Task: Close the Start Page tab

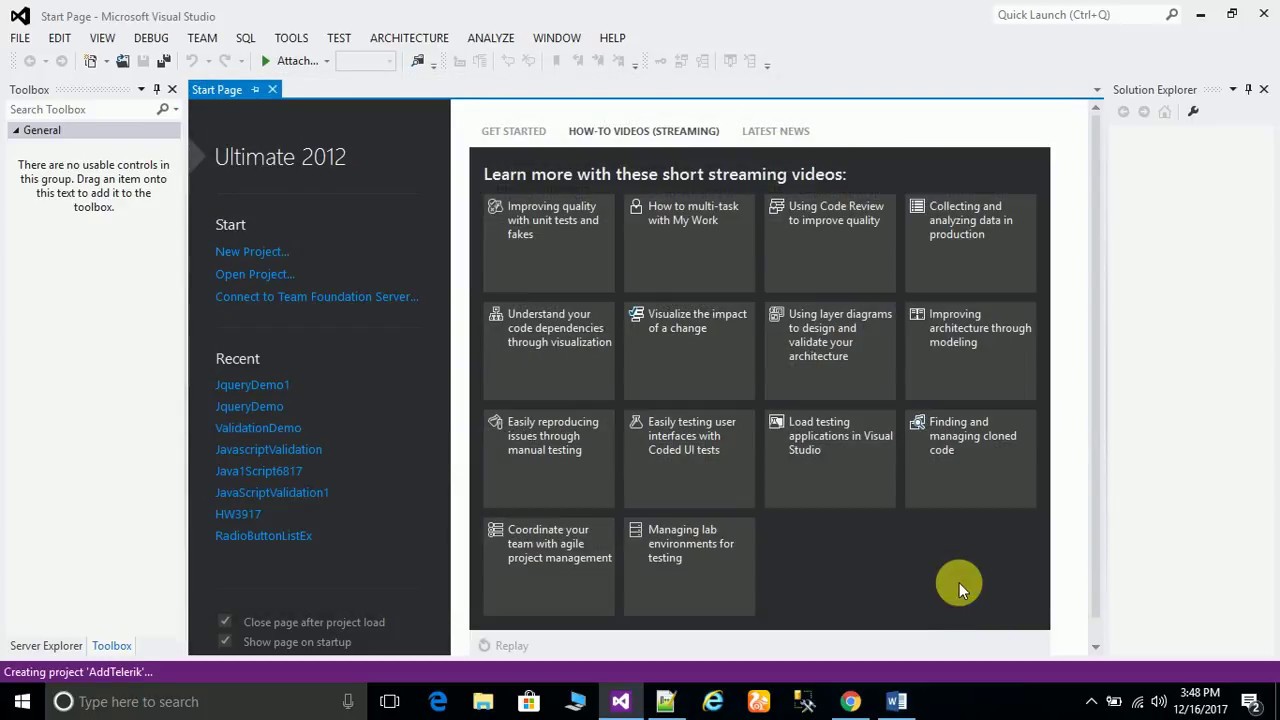Action: [x=272, y=90]
